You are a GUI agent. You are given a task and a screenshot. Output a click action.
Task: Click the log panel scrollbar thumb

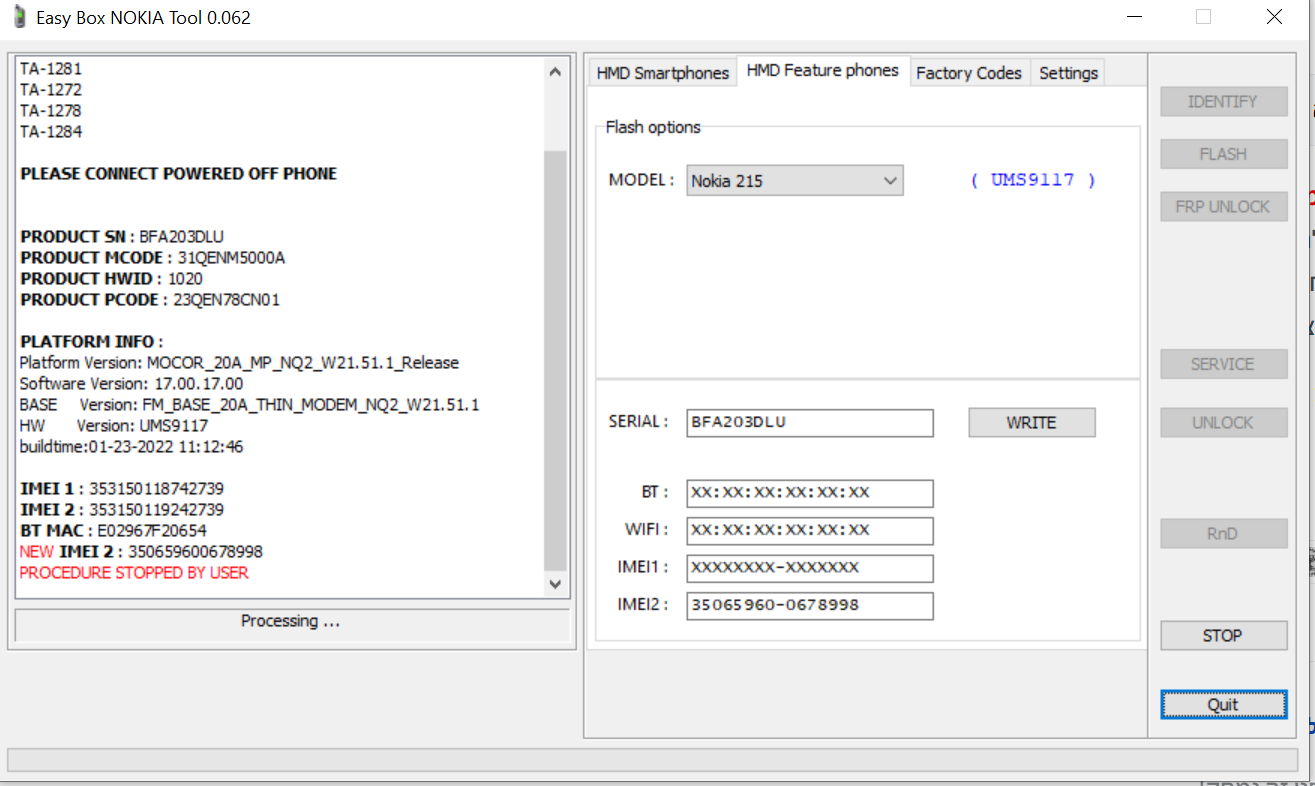coord(555,360)
